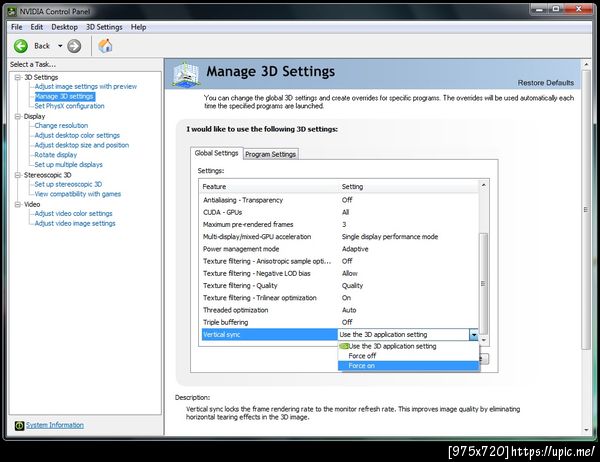600x462 pixels.
Task: Collapse the Stereoscopic 3D tree node
Action: [18, 175]
